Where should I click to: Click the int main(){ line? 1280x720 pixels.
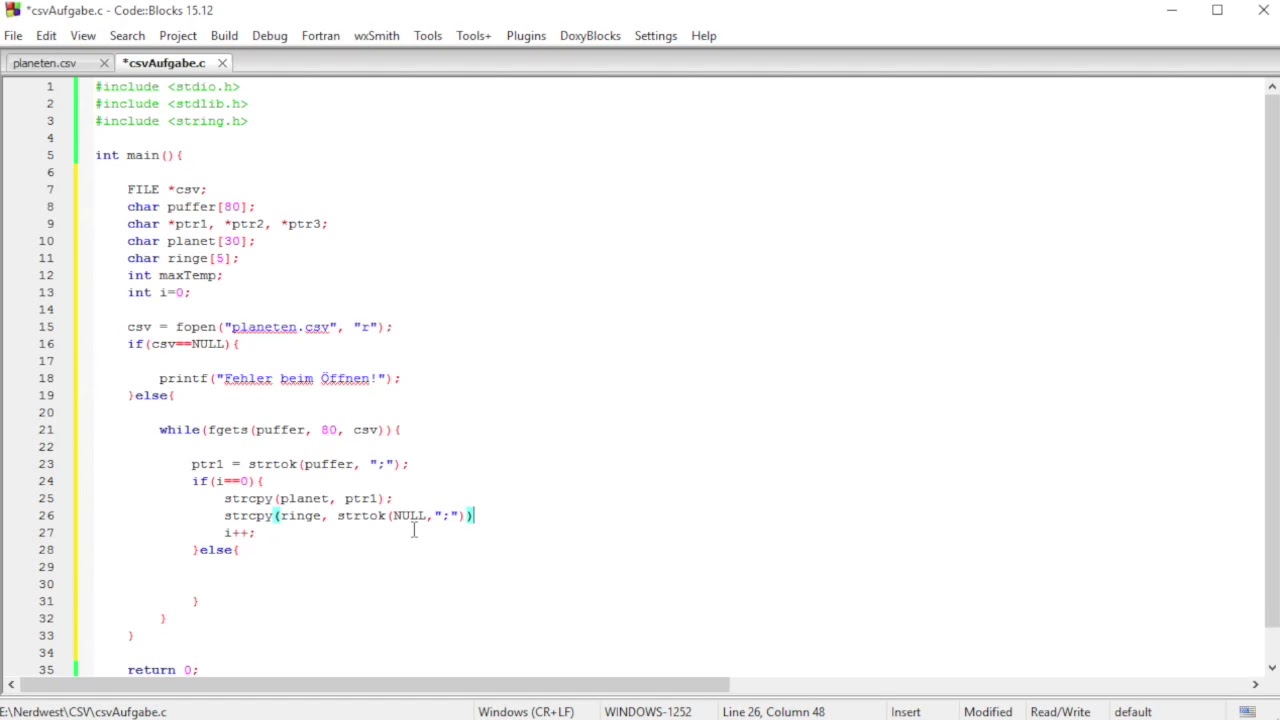[139, 155]
